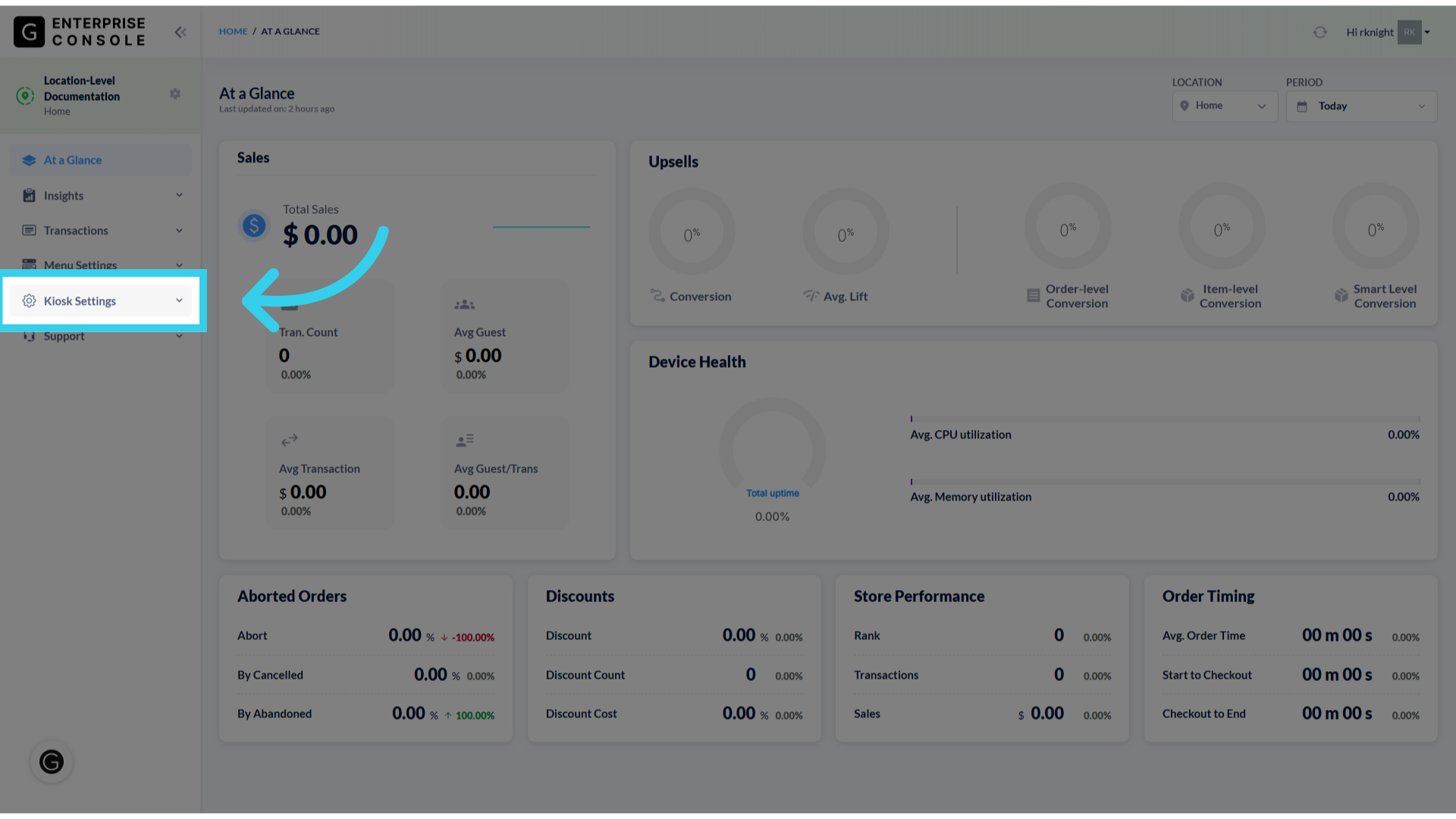1456x819 pixels.
Task: Click the Insights chart icon
Action: click(29, 196)
